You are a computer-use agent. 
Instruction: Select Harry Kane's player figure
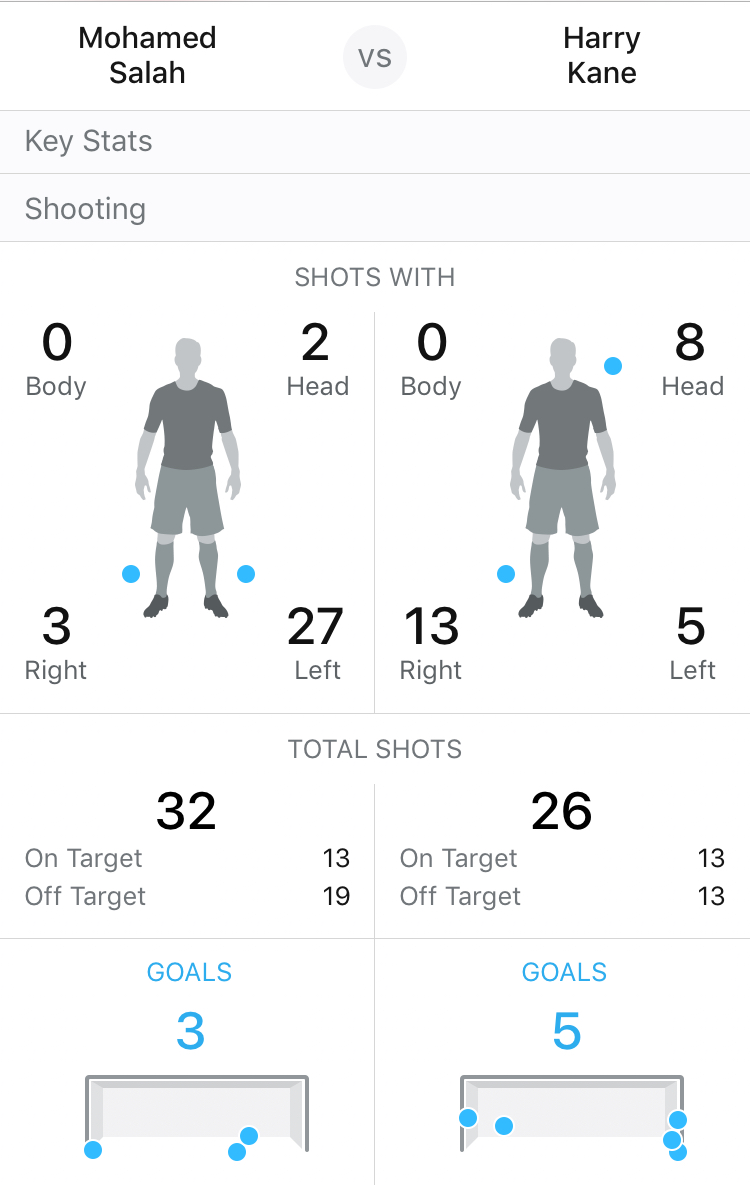click(x=563, y=478)
